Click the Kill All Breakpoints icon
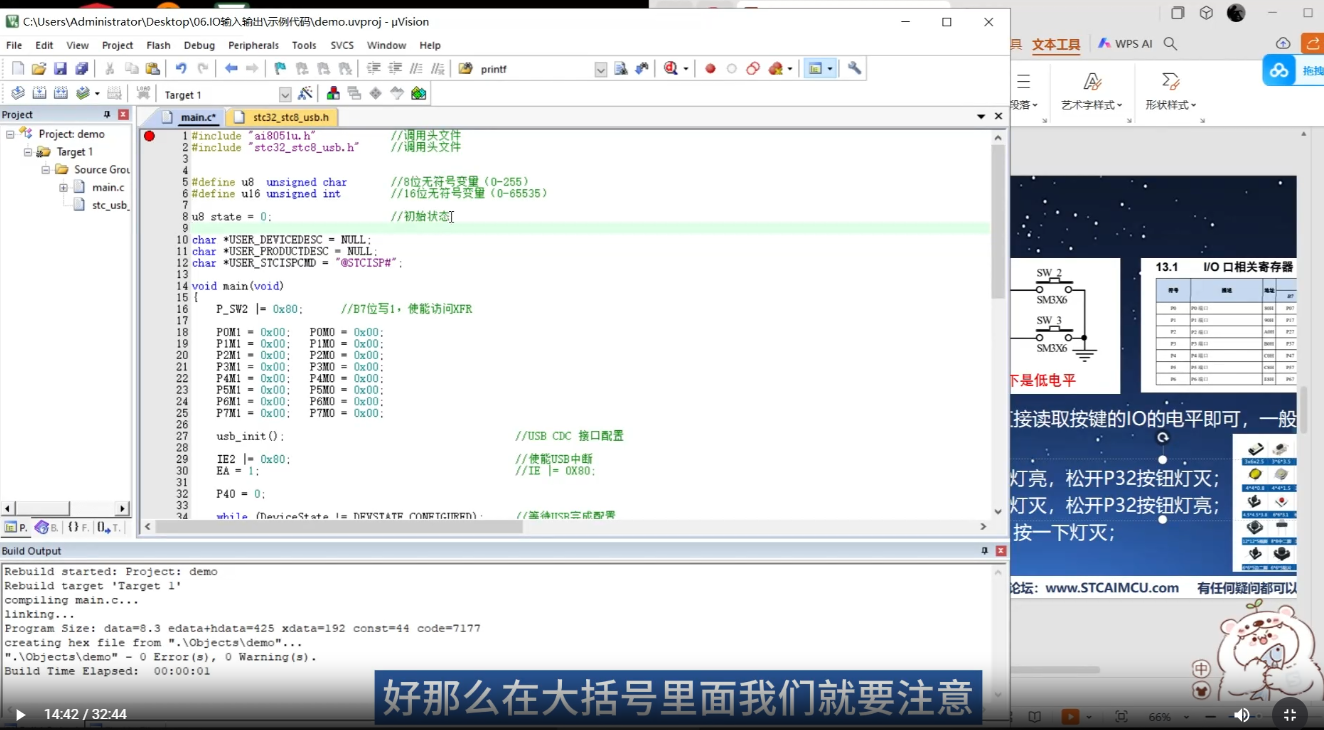This screenshot has width=1324, height=730. (x=776, y=69)
